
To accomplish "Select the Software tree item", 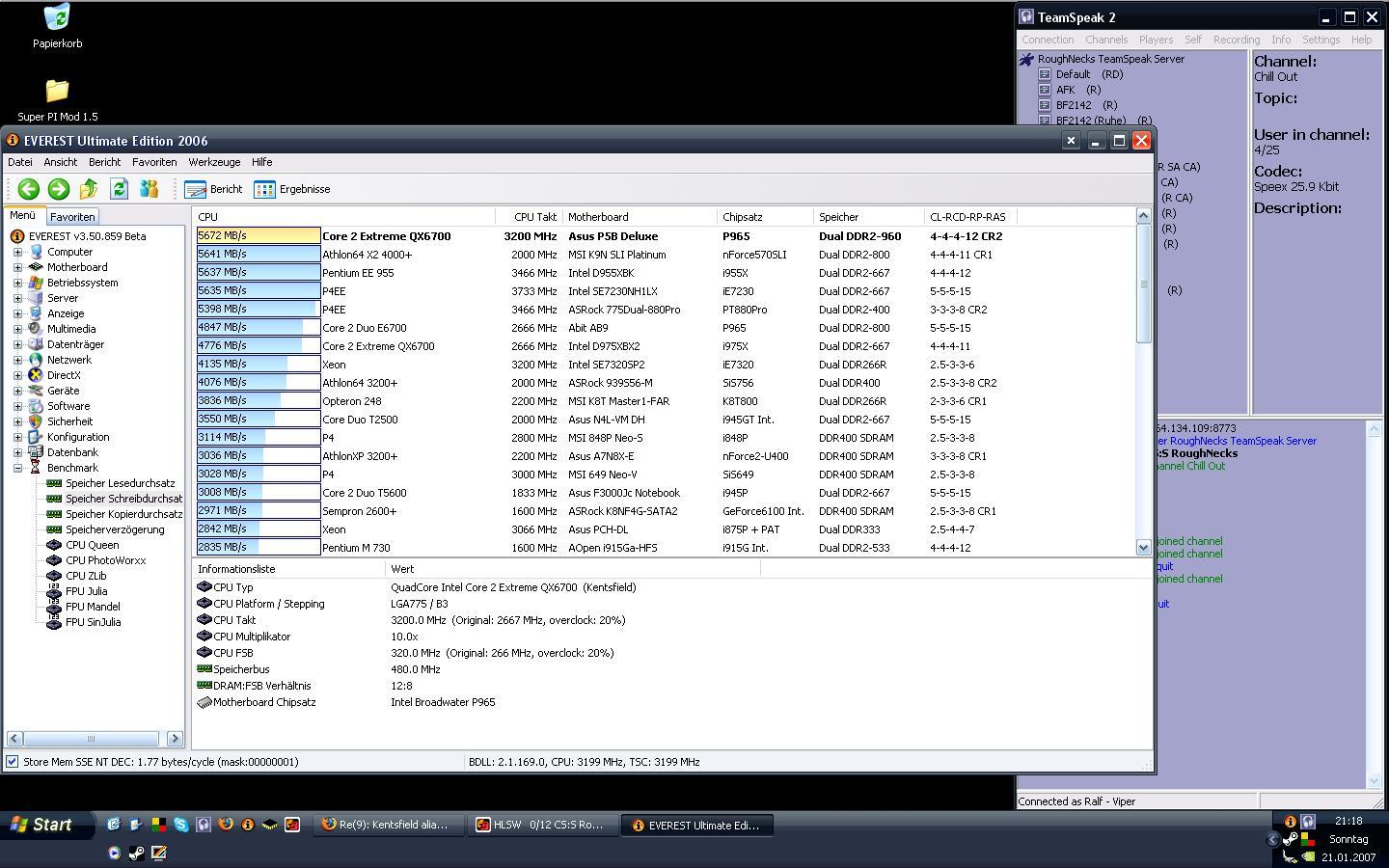I will coord(68,406).
